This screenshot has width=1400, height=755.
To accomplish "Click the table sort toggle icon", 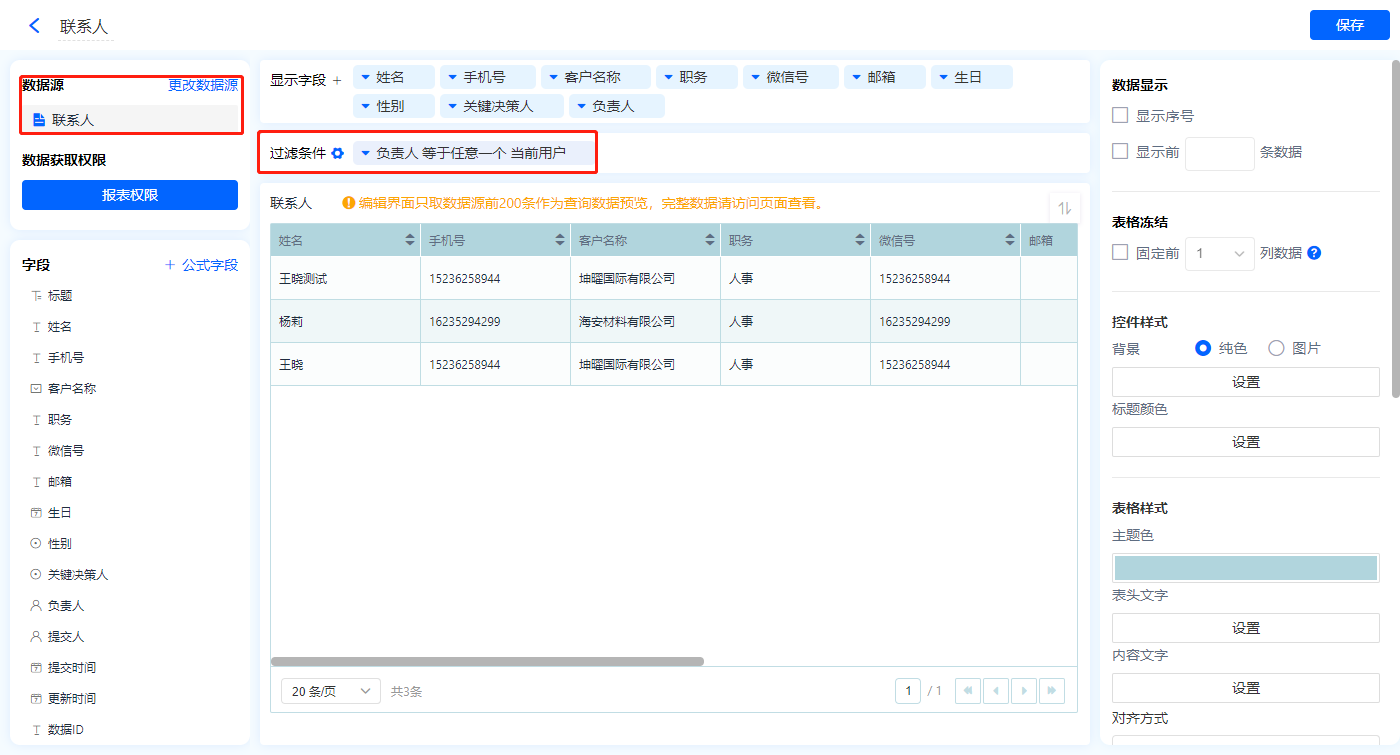I will click(1064, 208).
